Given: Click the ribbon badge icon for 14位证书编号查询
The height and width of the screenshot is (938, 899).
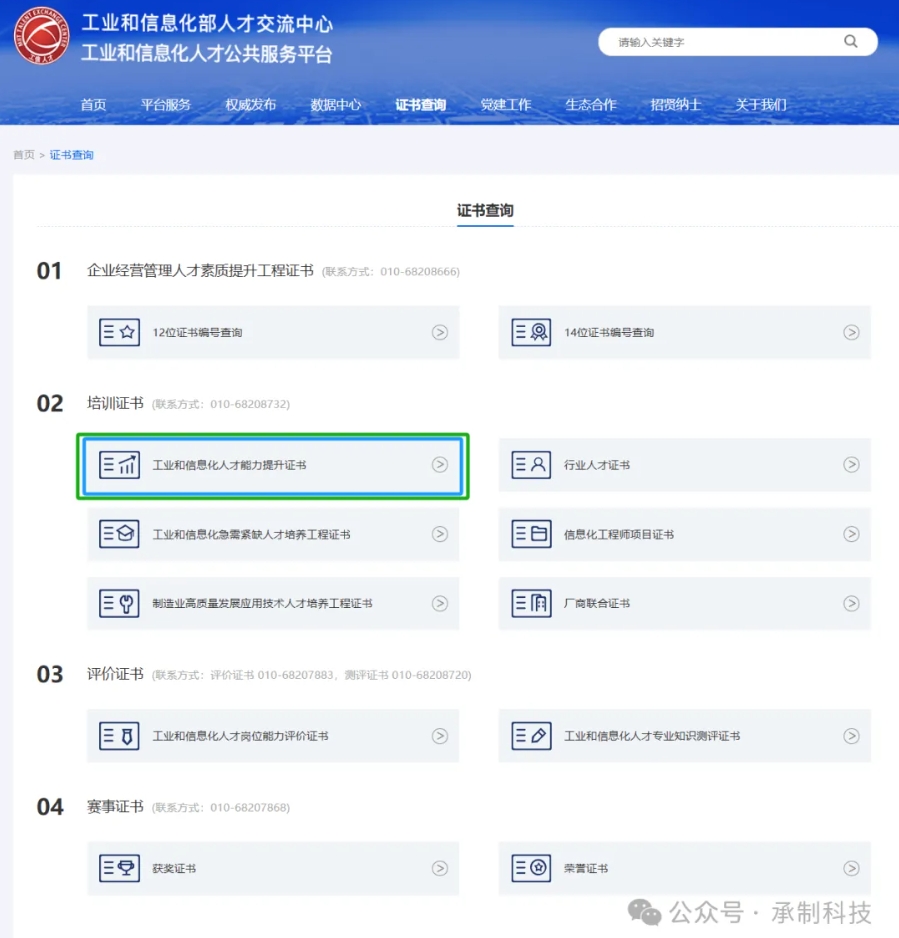Looking at the screenshot, I should point(531,332).
